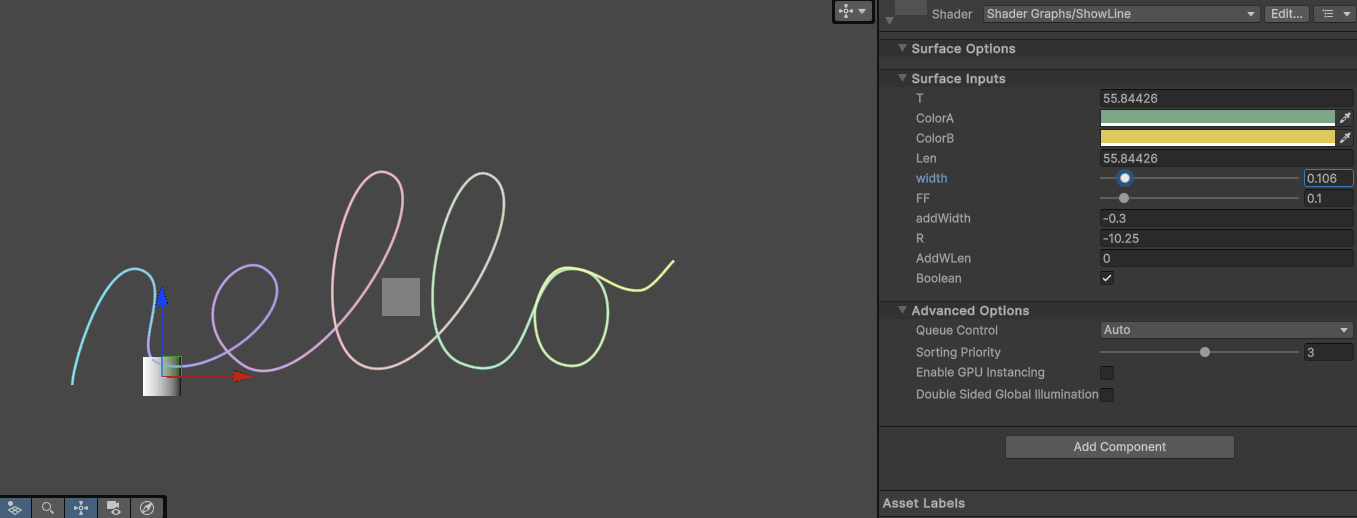1357x518 pixels.
Task: Pick ColorA with the eyedropper
Action: click(1345, 118)
